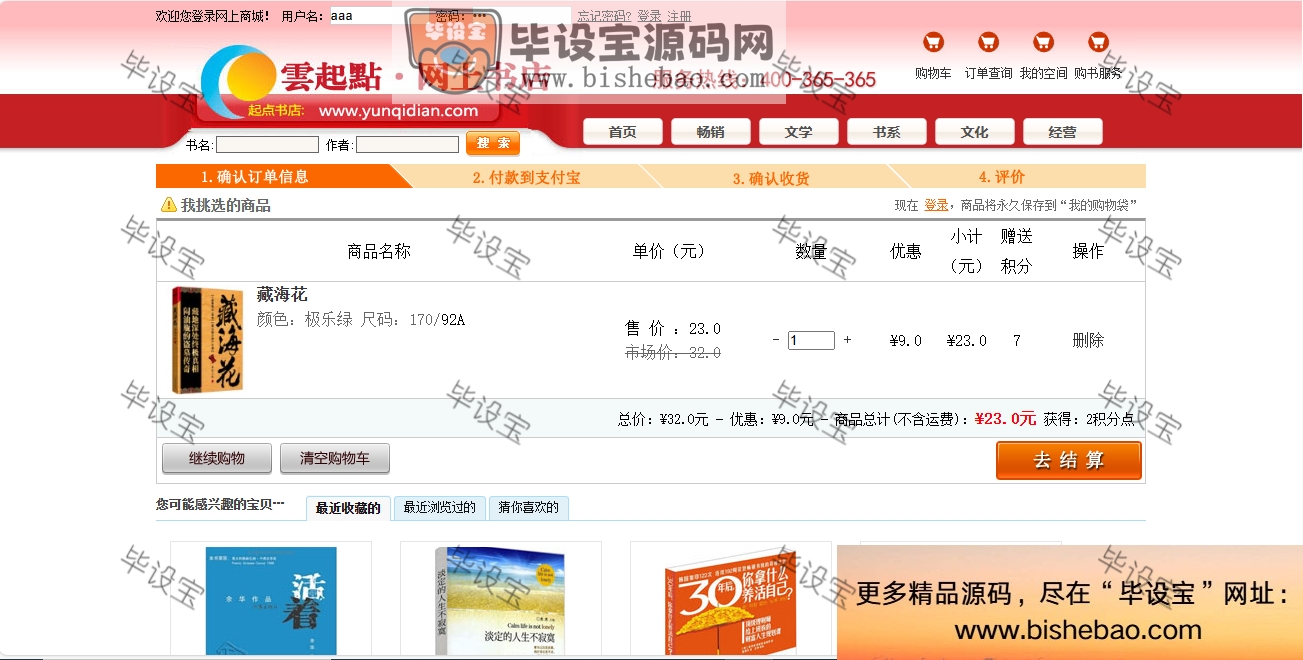Open the 活着 book cover thumbnail
1303x660 pixels.
(271, 601)
